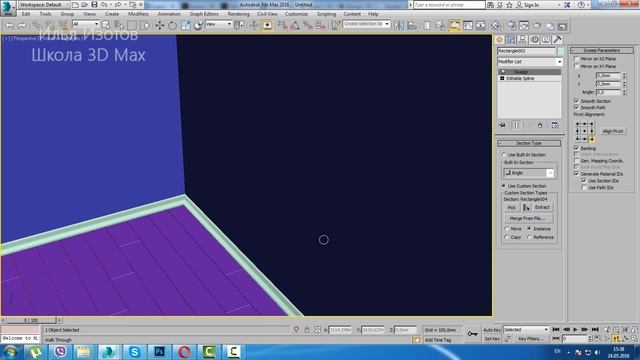The image size is (640, 360).
Task: Open the Hierarchy panel tab icon
Action: [522, 40]
